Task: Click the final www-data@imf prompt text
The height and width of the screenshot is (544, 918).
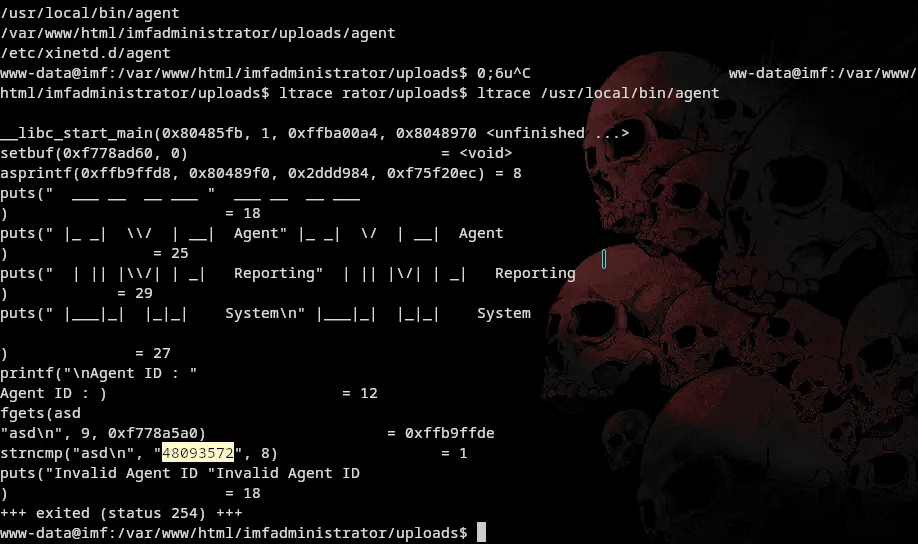Action: pyautogui.click(x=234, y=533)
